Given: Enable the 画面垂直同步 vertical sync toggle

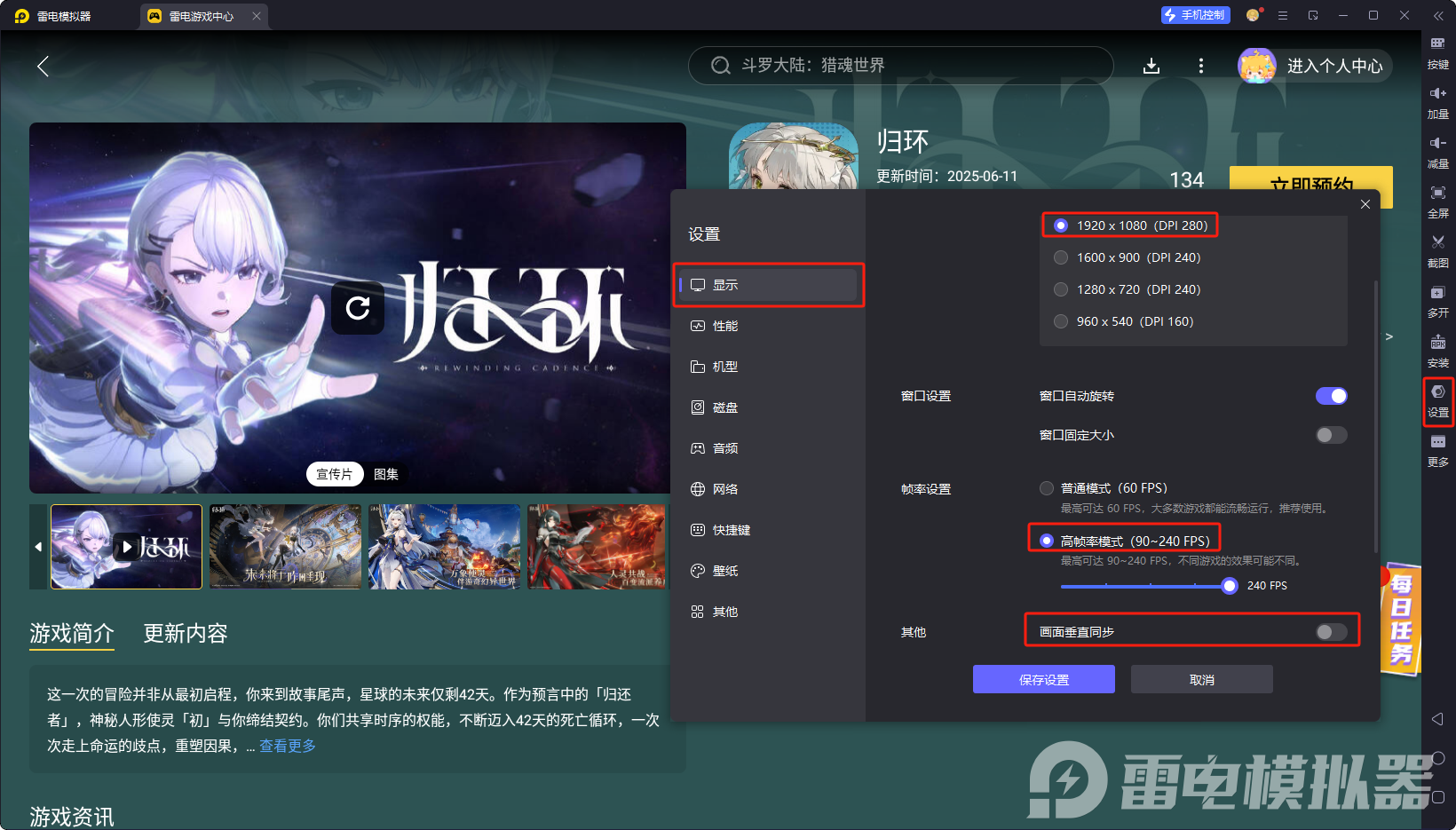Looking at the screenshot, I should point(1331,631).
